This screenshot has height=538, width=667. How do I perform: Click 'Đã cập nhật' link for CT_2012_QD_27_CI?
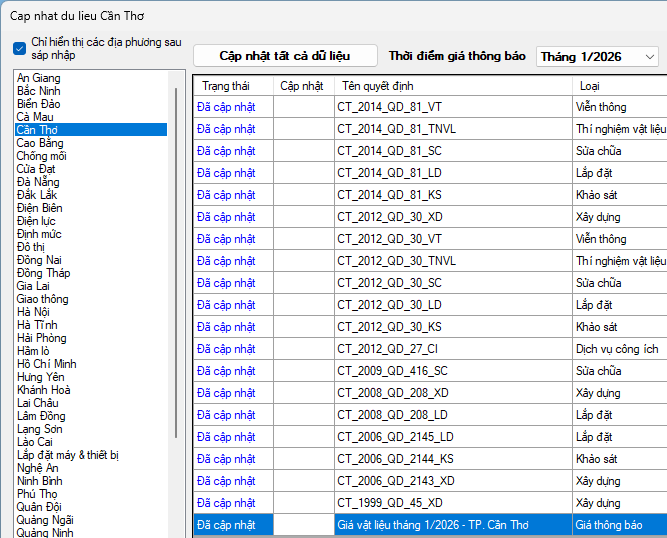click(x=226, y=349)
